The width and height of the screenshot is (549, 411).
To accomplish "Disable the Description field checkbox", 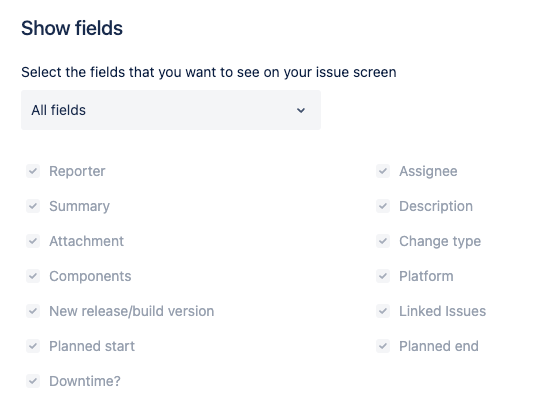I will pos(383,206).
